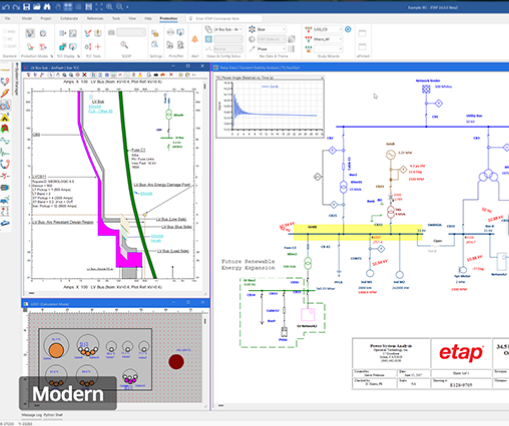Image resolution: width=509 pixels, height=426 pixels.
Task: Open the Macro Study Wizards dropdown
Action: point(328,39)
